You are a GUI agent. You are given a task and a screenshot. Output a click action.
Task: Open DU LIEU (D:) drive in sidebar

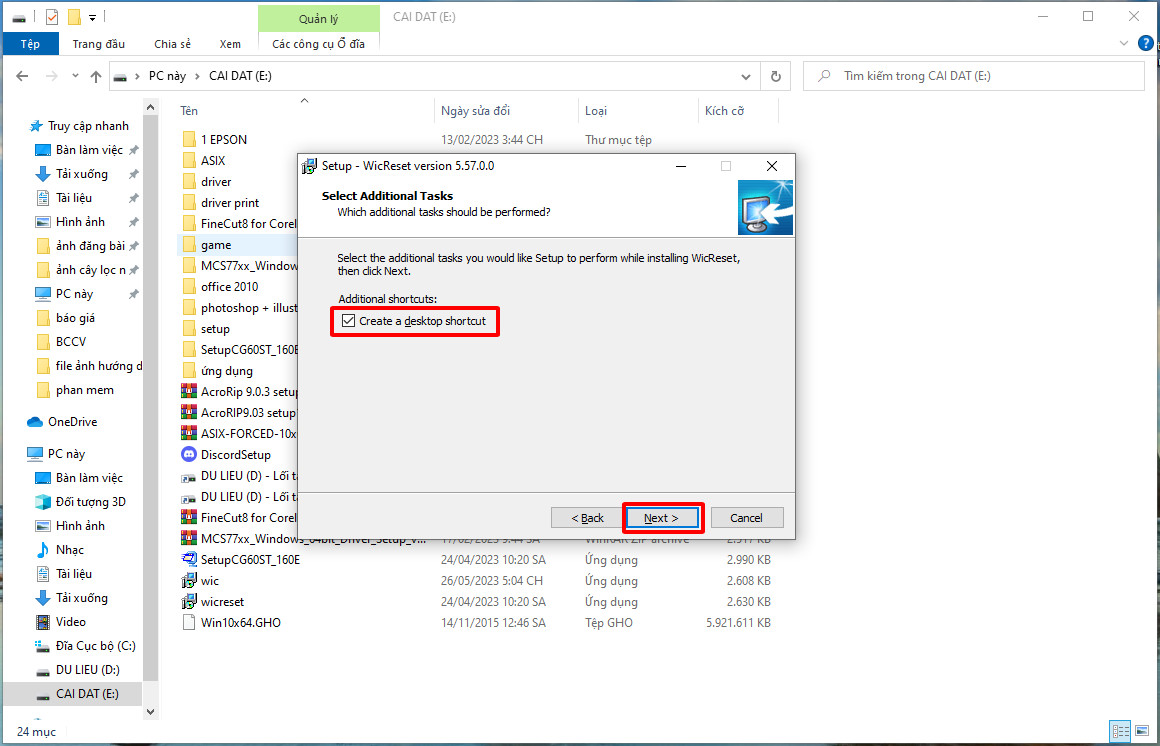[87, 670]
